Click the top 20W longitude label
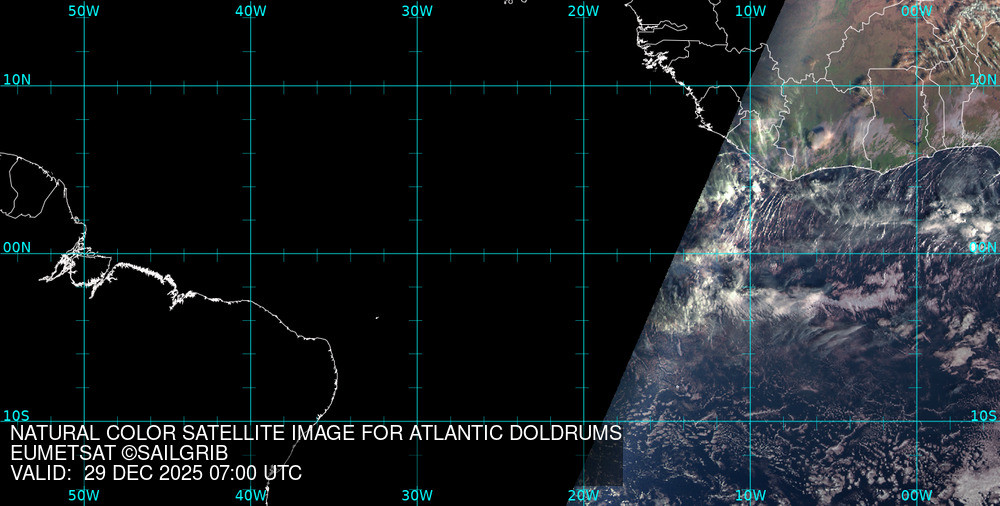This screenshot has height=506, width=1000. pyautogui.click(x=583, y=10)
